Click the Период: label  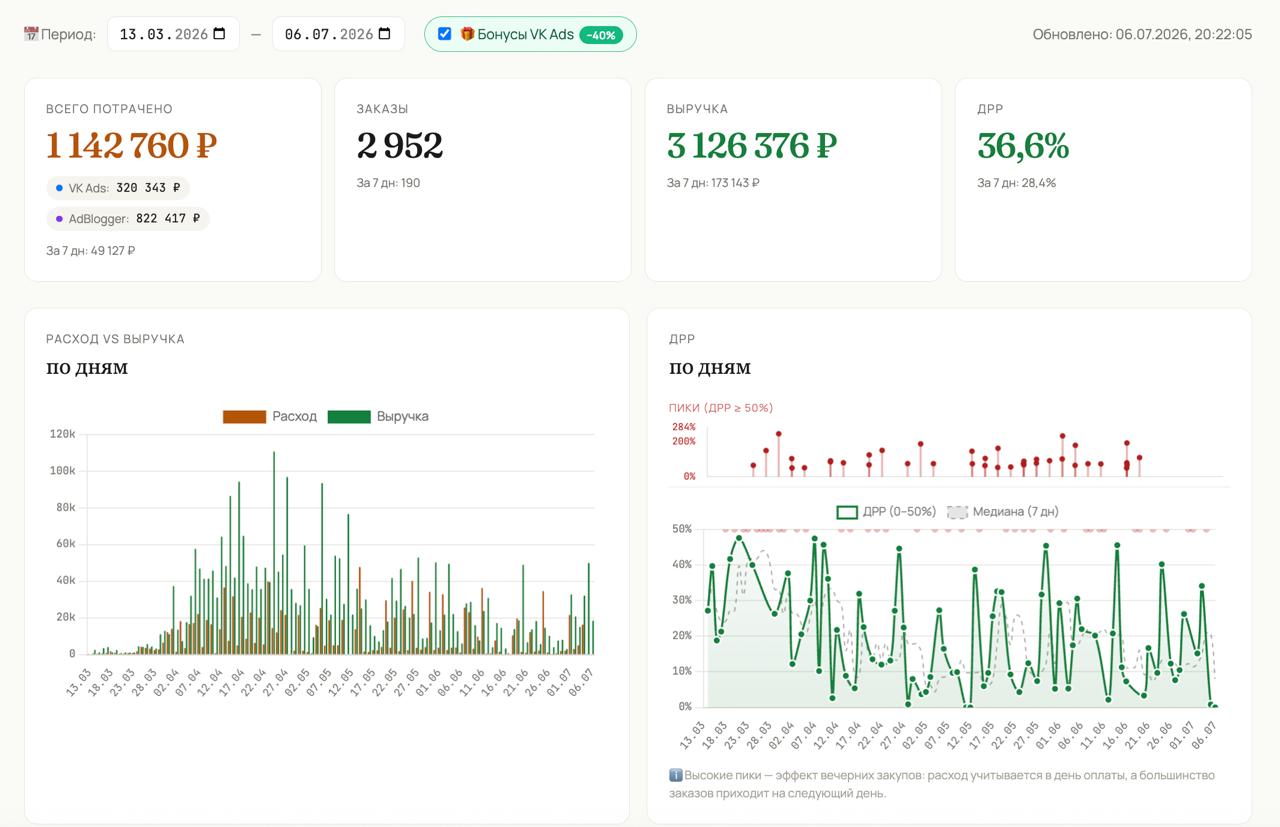(x=68, y=34)
